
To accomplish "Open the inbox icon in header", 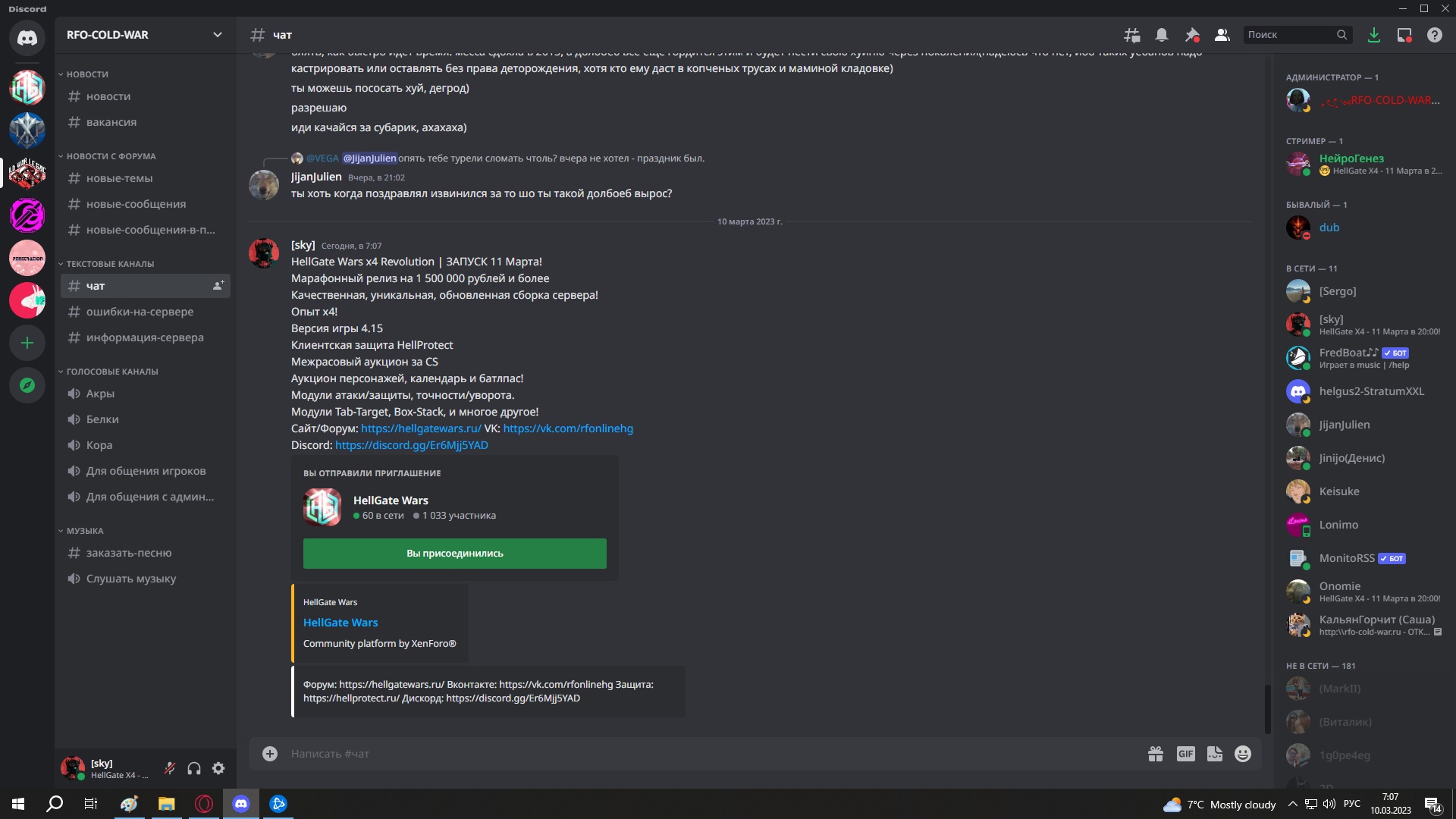I will pyautogui.click(x=1404, y=35).
